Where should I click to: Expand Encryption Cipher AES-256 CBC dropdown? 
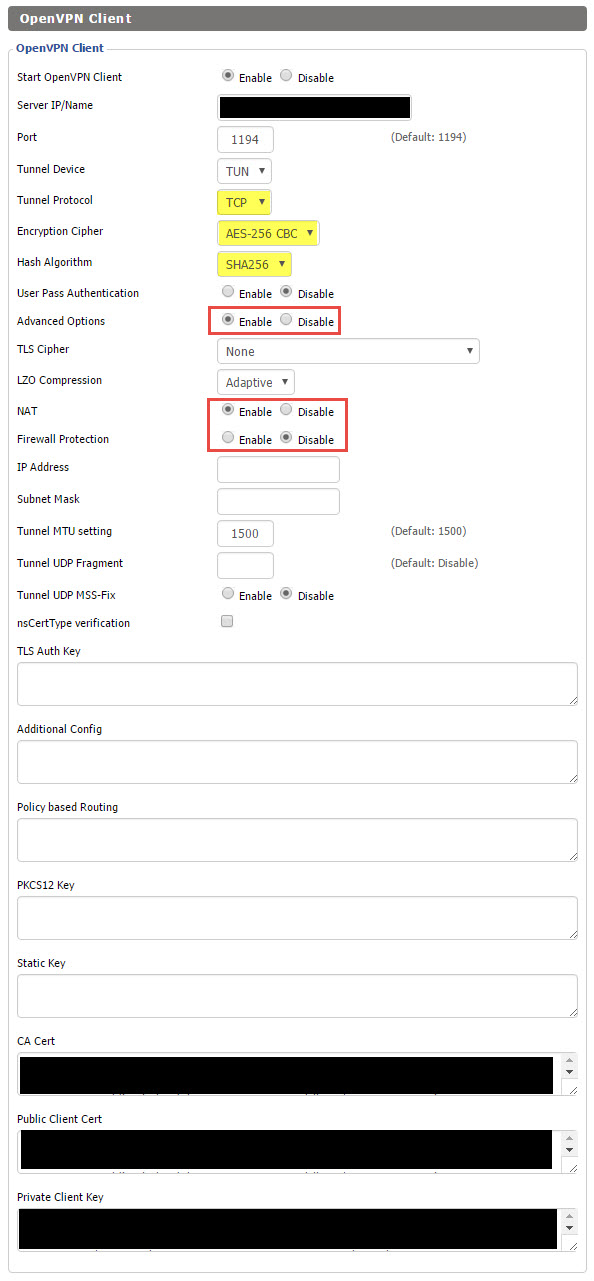coord(268,233)
